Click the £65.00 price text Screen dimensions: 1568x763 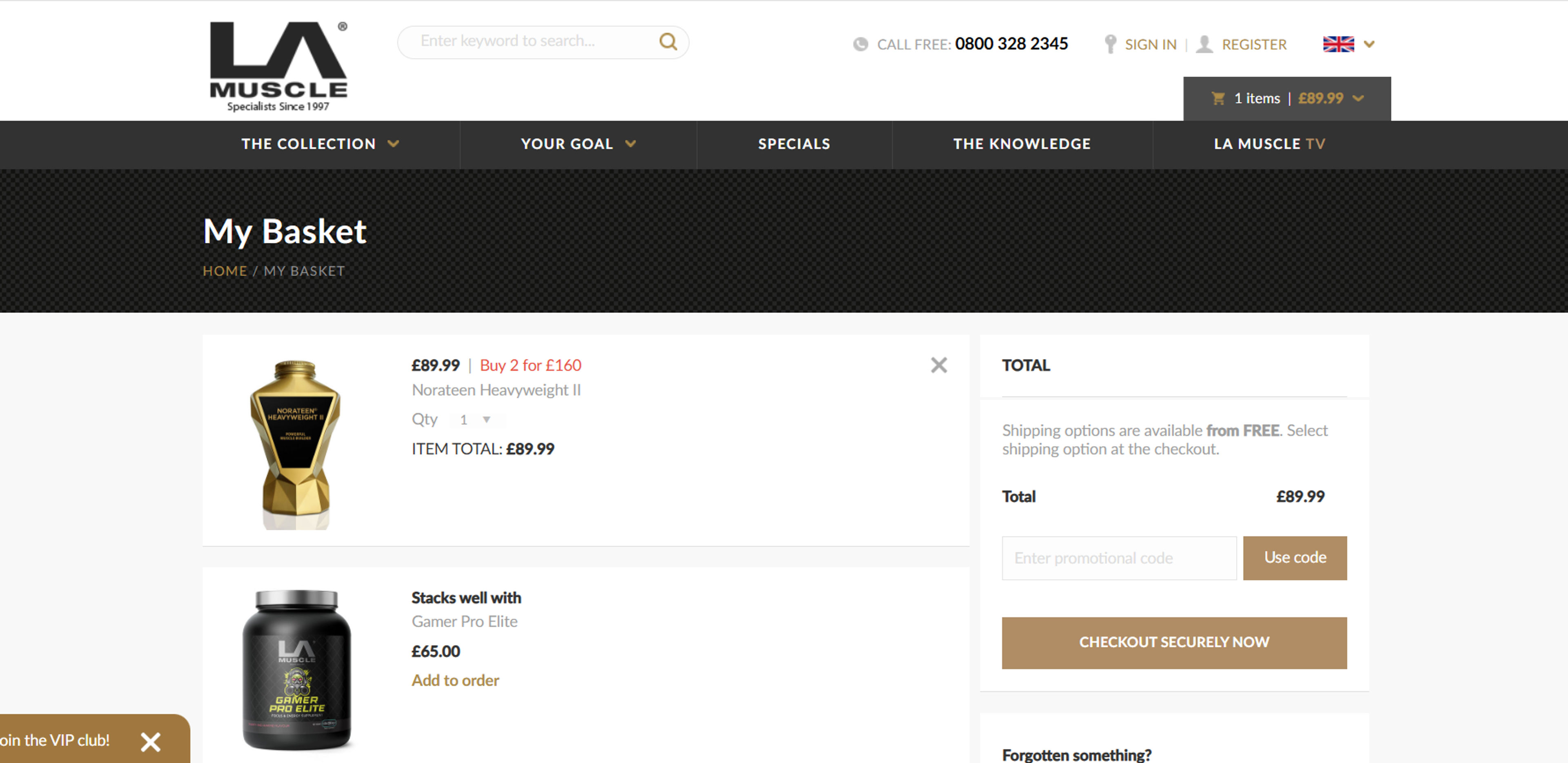click(436, 651)
